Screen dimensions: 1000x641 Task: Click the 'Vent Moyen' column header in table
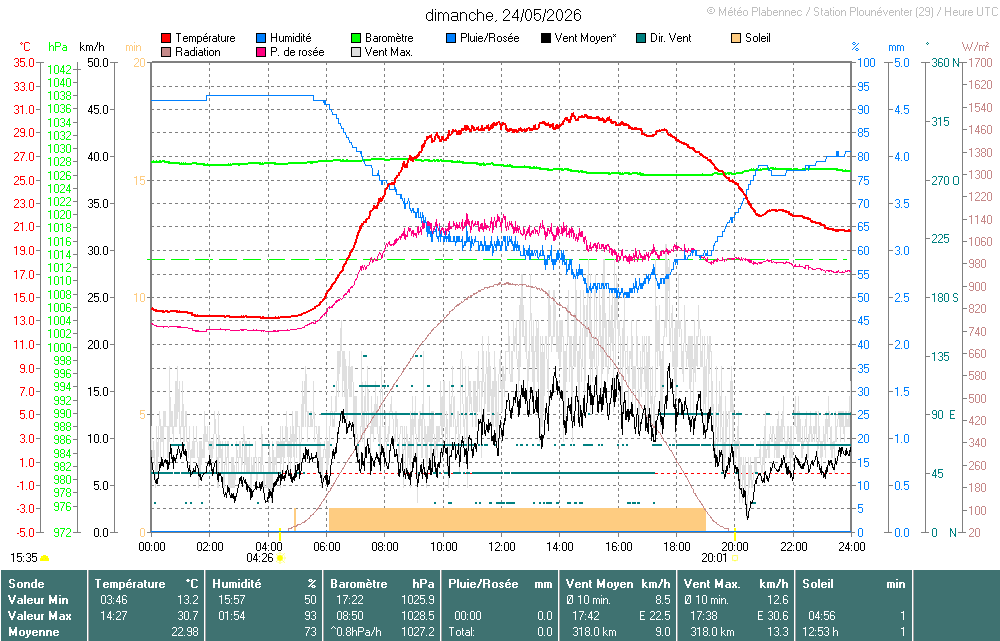[599, 584]
